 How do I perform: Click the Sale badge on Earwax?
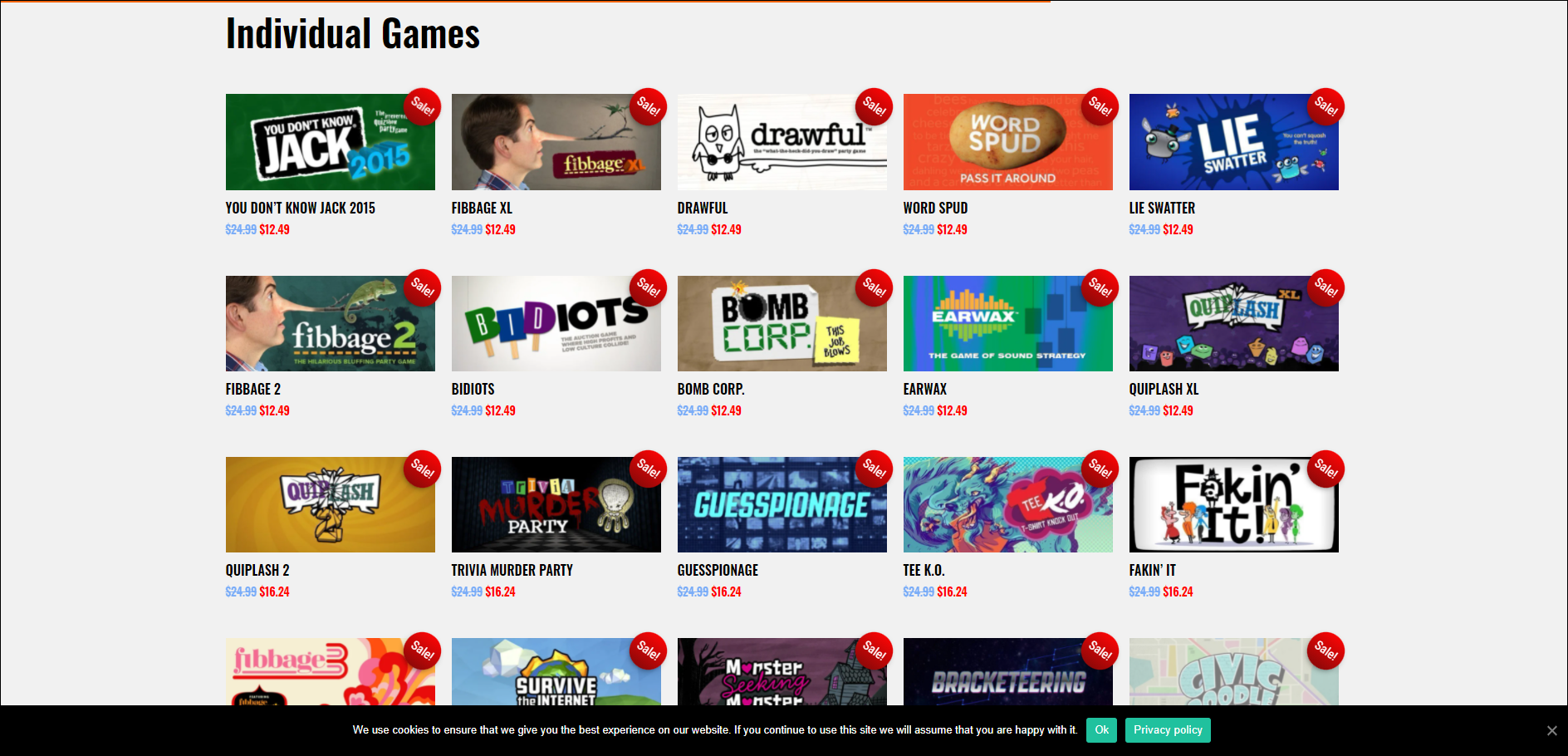(x=1100, y=287)
